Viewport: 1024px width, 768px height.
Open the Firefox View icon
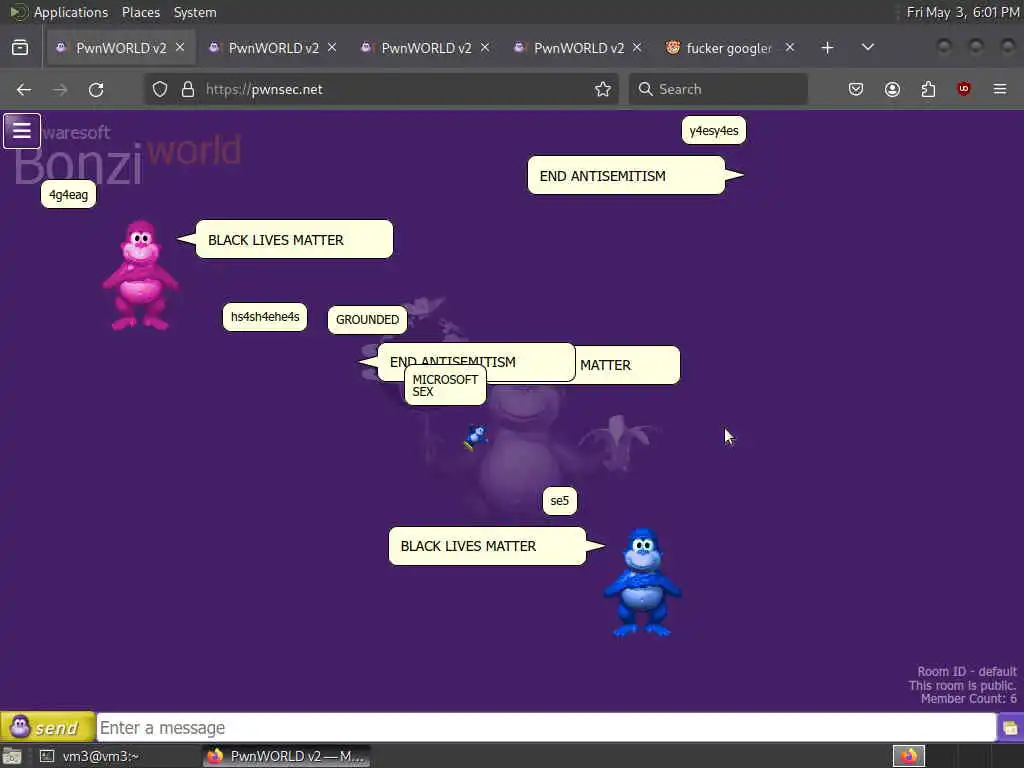pos(20,48)
